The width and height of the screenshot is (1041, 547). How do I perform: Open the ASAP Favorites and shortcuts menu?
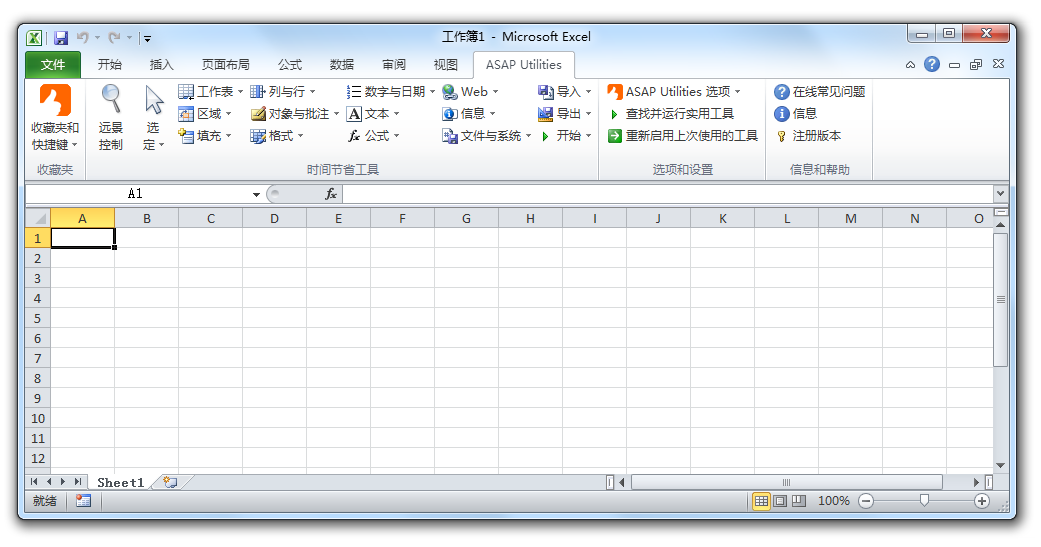(55, 118)
